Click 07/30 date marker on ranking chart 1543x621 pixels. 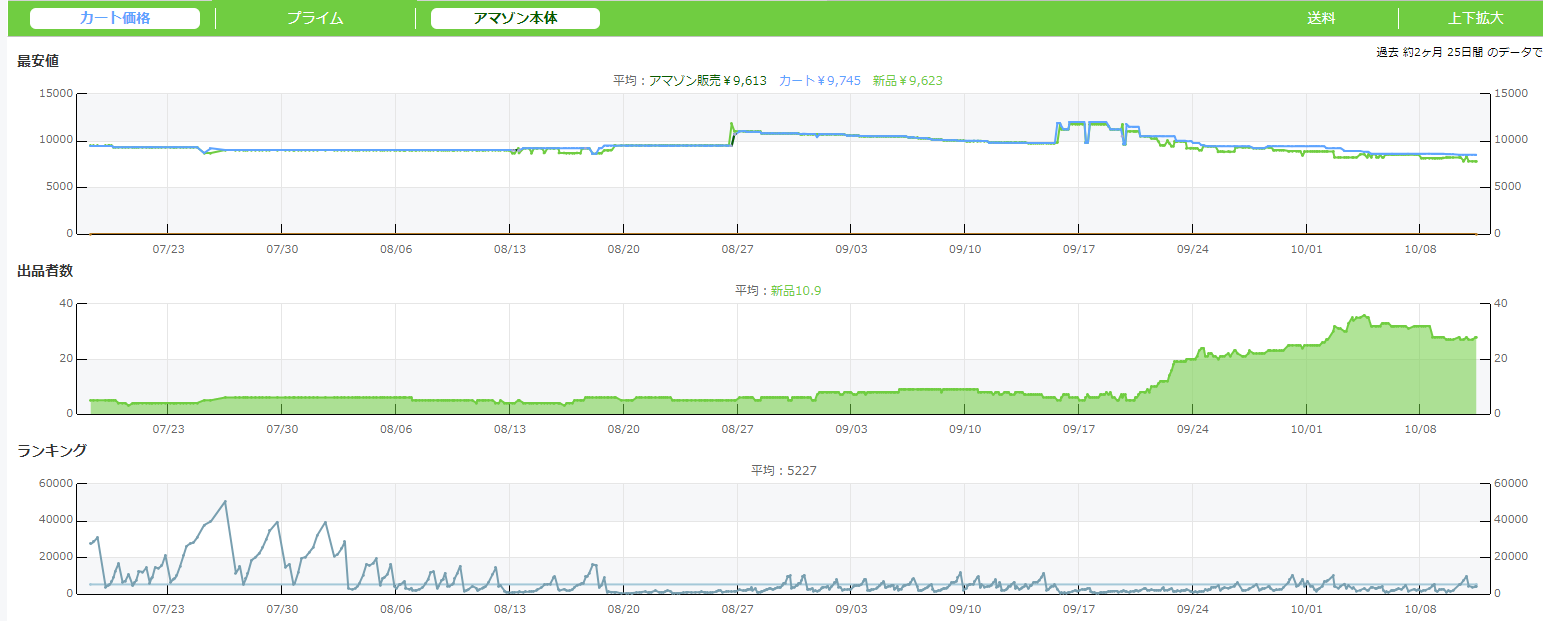point(282,608)
